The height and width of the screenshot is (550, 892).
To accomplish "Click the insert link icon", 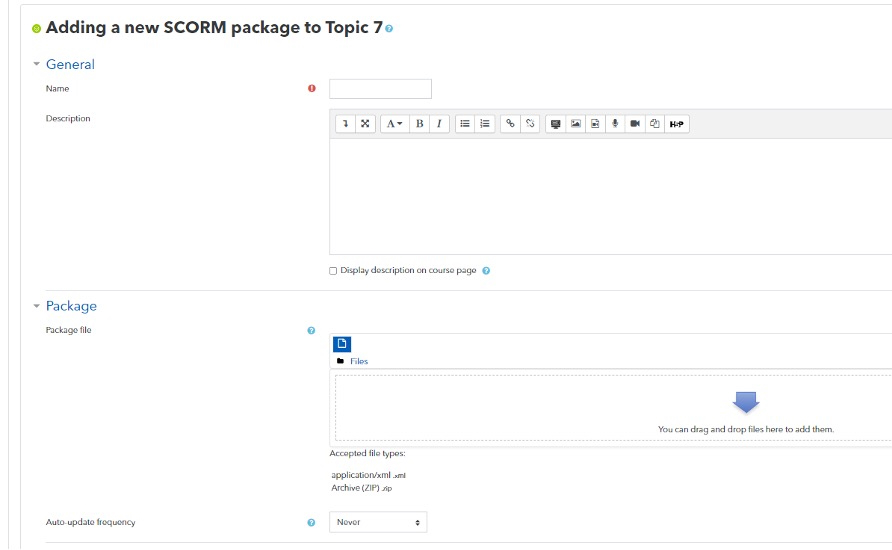I will (510, 124).
